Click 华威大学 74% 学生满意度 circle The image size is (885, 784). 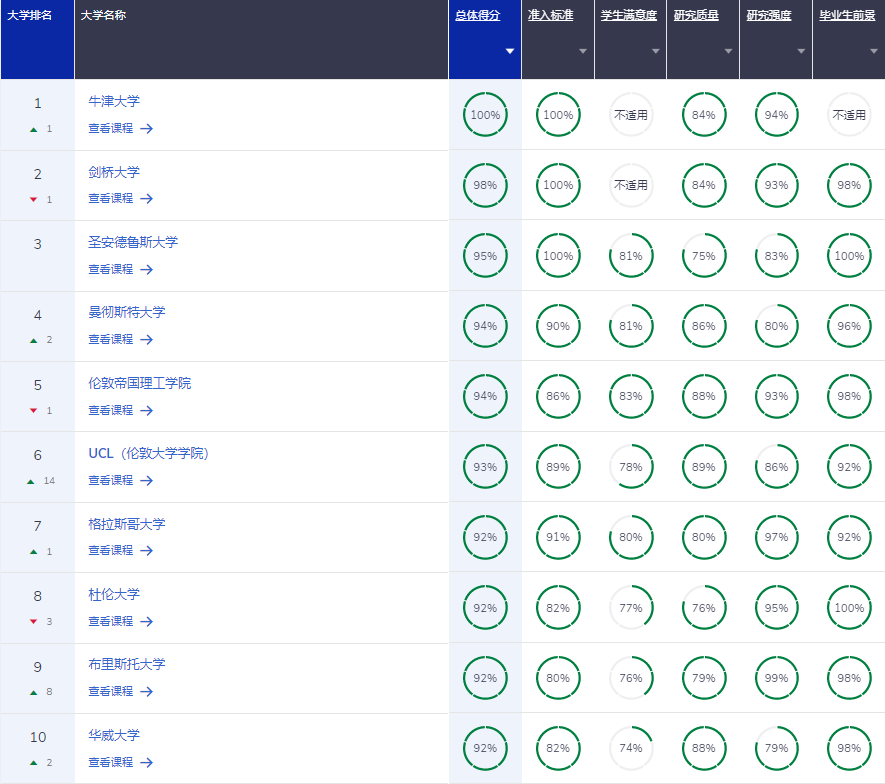(x=631, y=748)
